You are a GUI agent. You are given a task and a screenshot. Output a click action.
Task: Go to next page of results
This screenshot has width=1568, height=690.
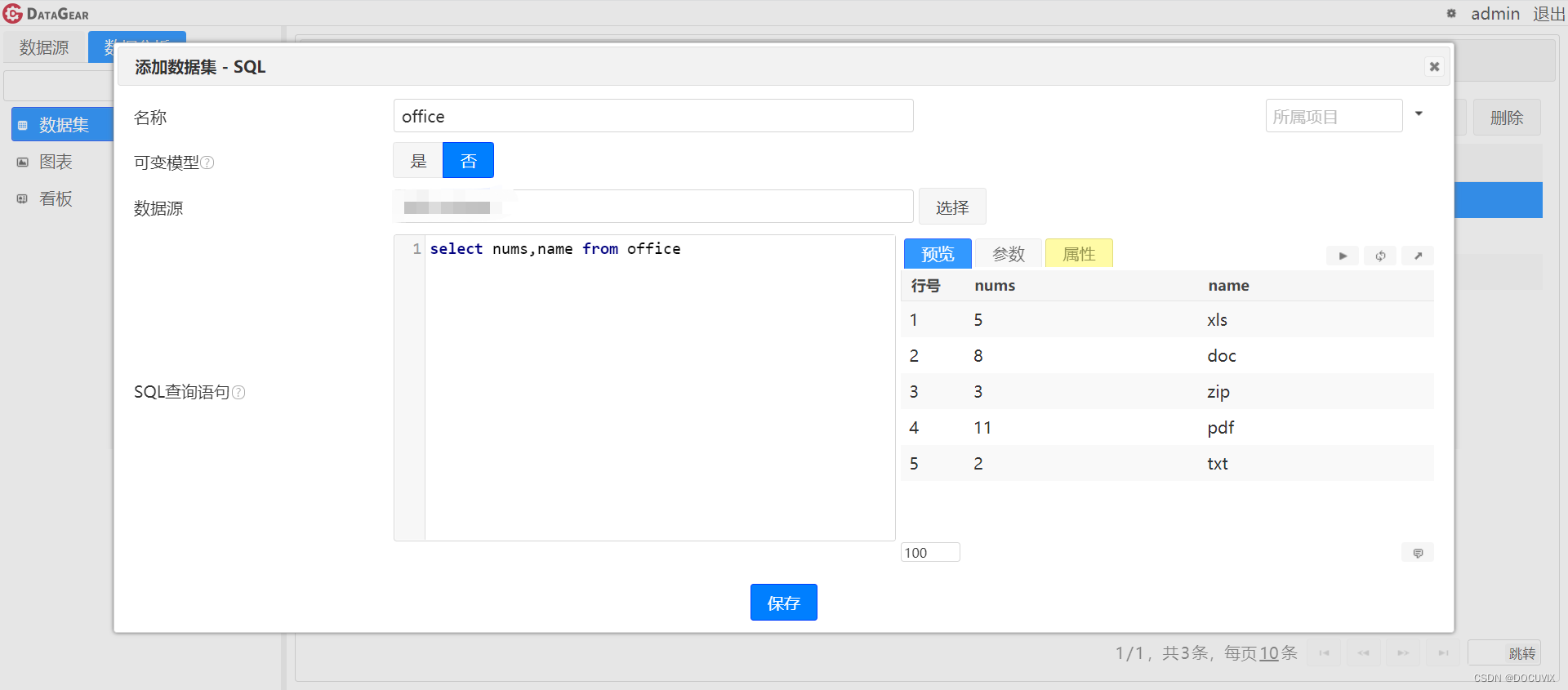(x=1403, y=653)
